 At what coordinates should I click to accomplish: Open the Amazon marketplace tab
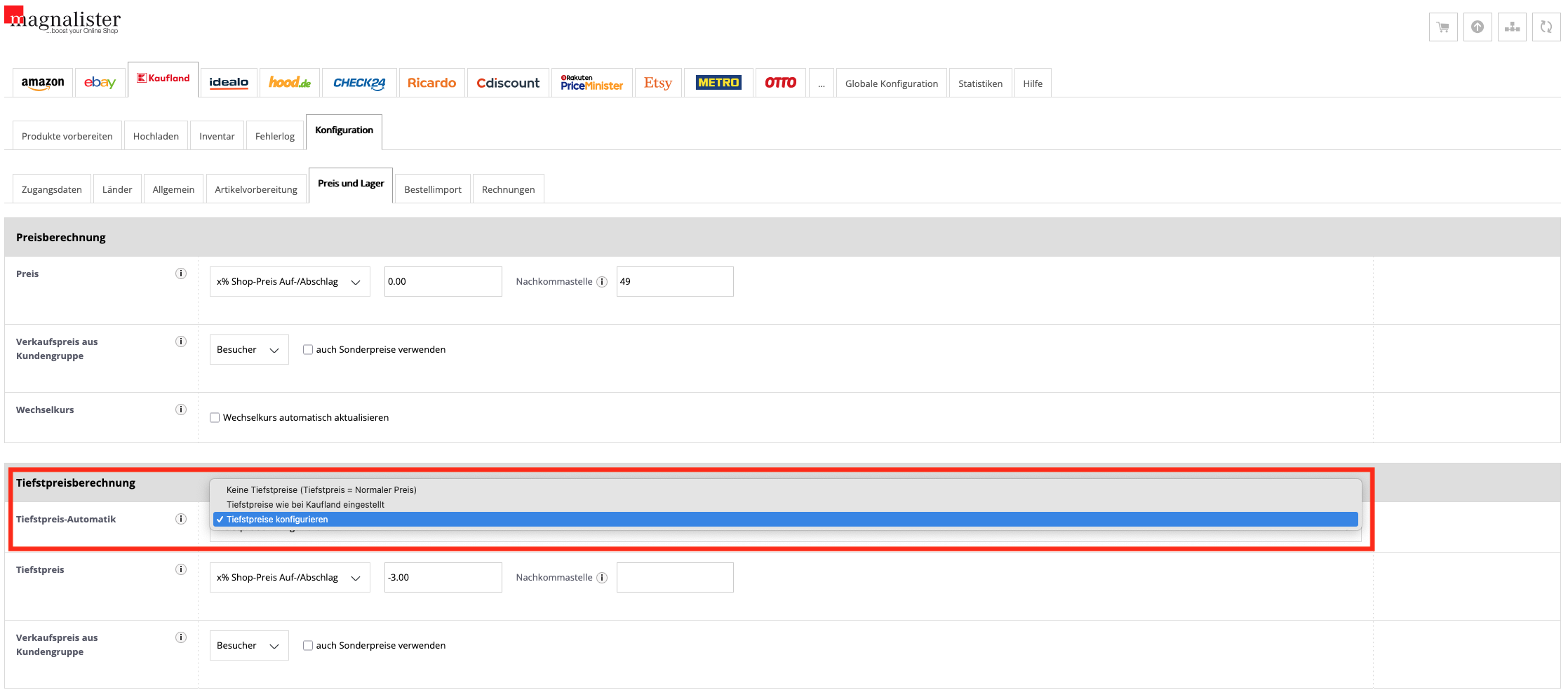[x=43, y=83]
